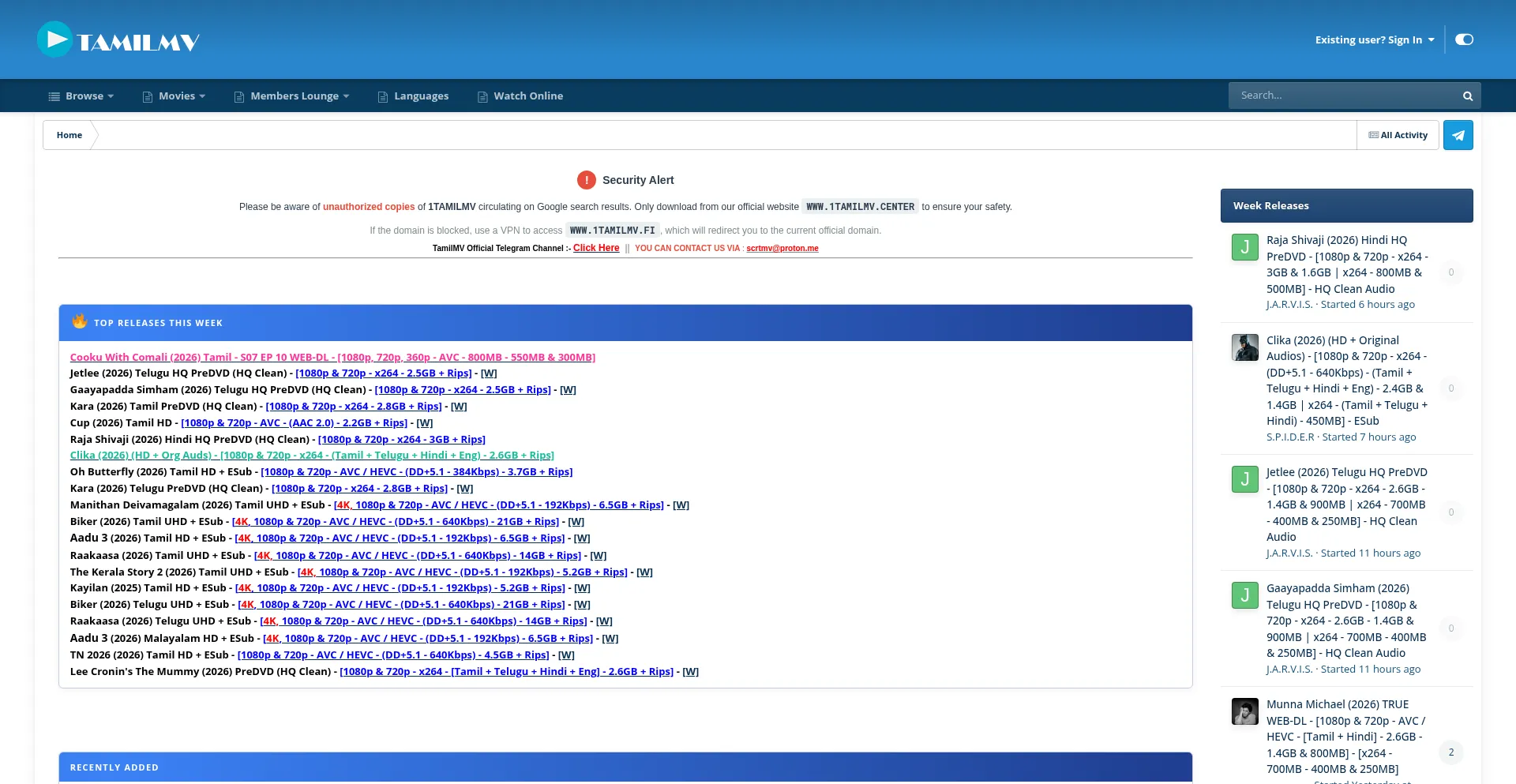Open Lee Cronin's The Mummy 2.6GB link
This screenshot has height=784, width=1516.
coord(507,672)
